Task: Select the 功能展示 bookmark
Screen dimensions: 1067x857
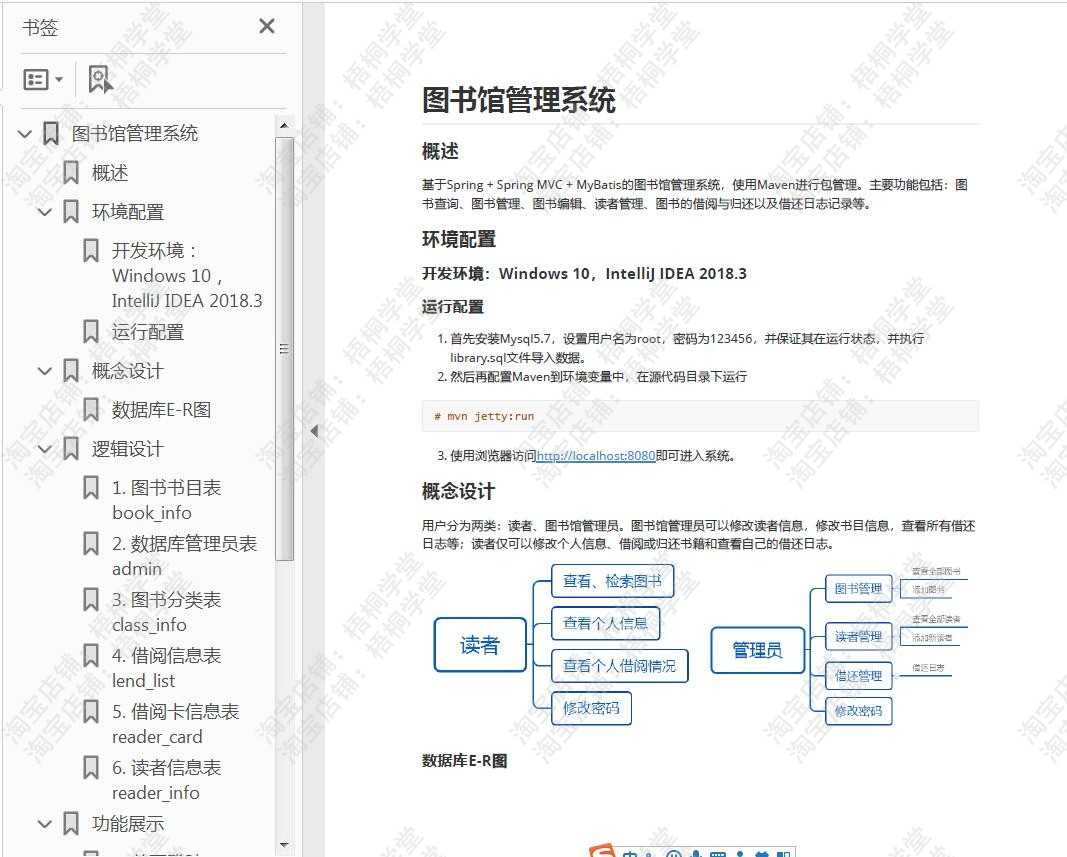Action: tap(128, 824)
